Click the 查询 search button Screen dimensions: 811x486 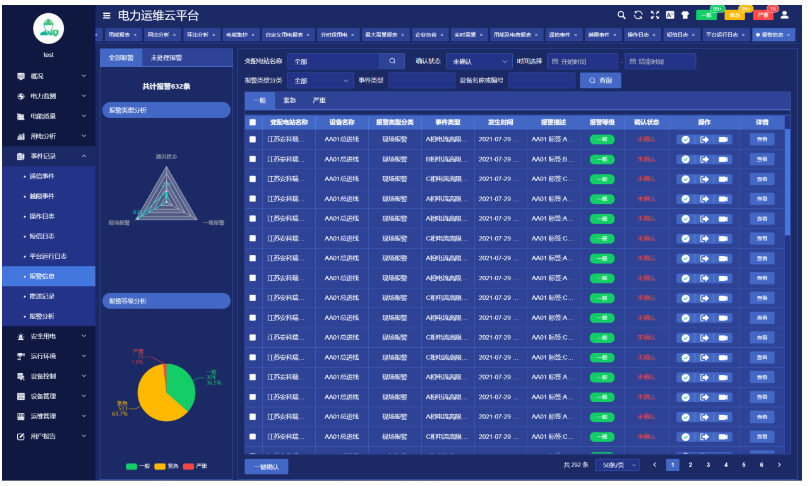point(598,80)
